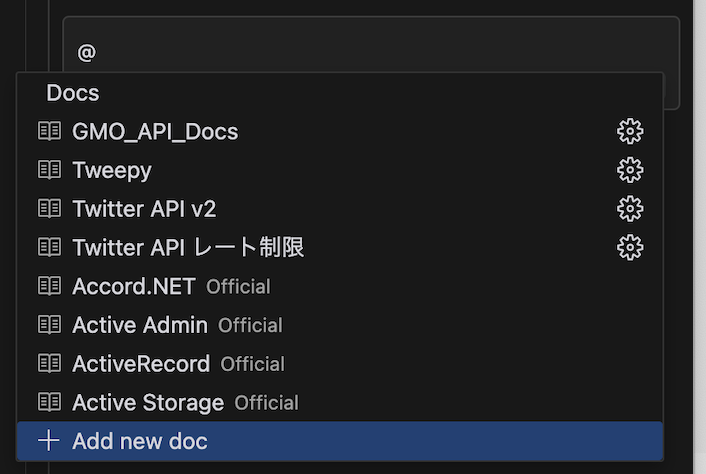Click the Docs section header

73,93
